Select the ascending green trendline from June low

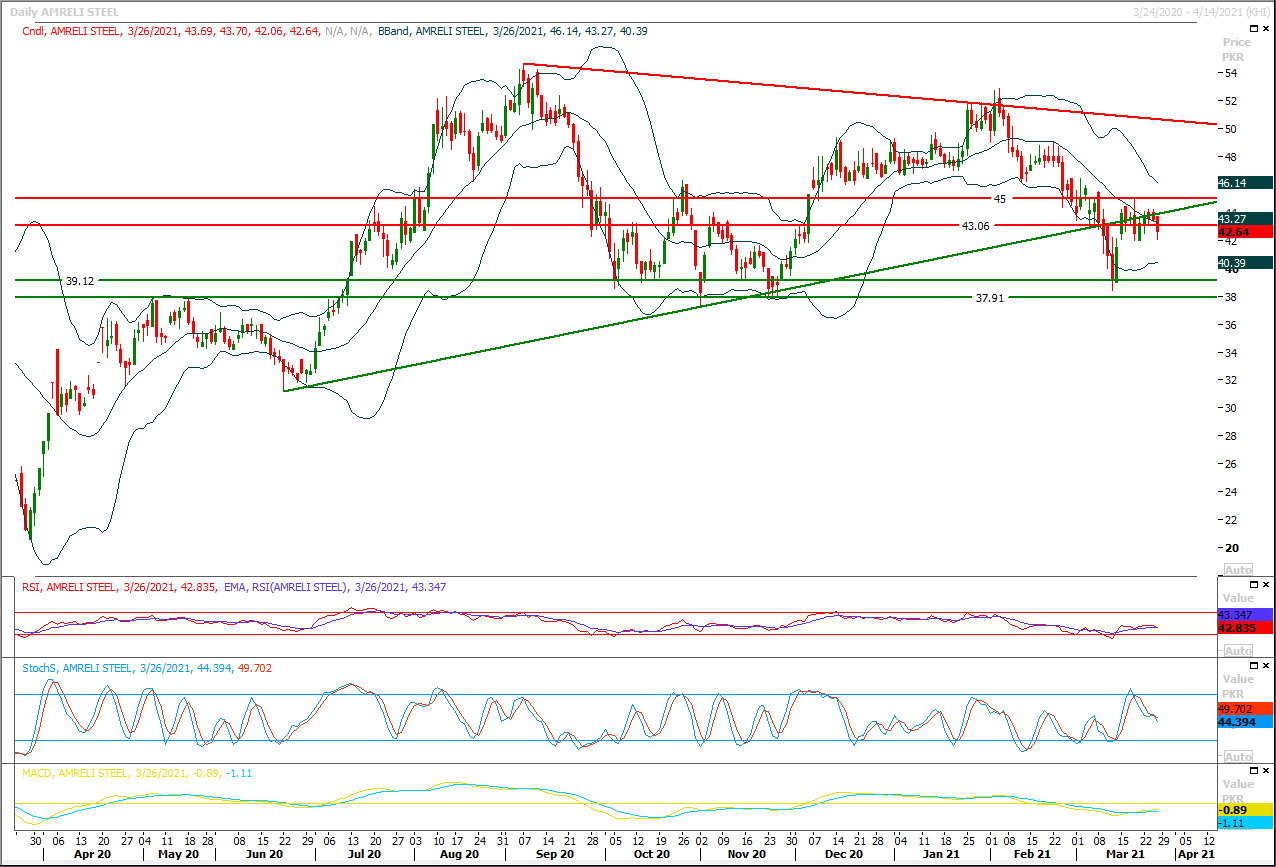point(750,296)
